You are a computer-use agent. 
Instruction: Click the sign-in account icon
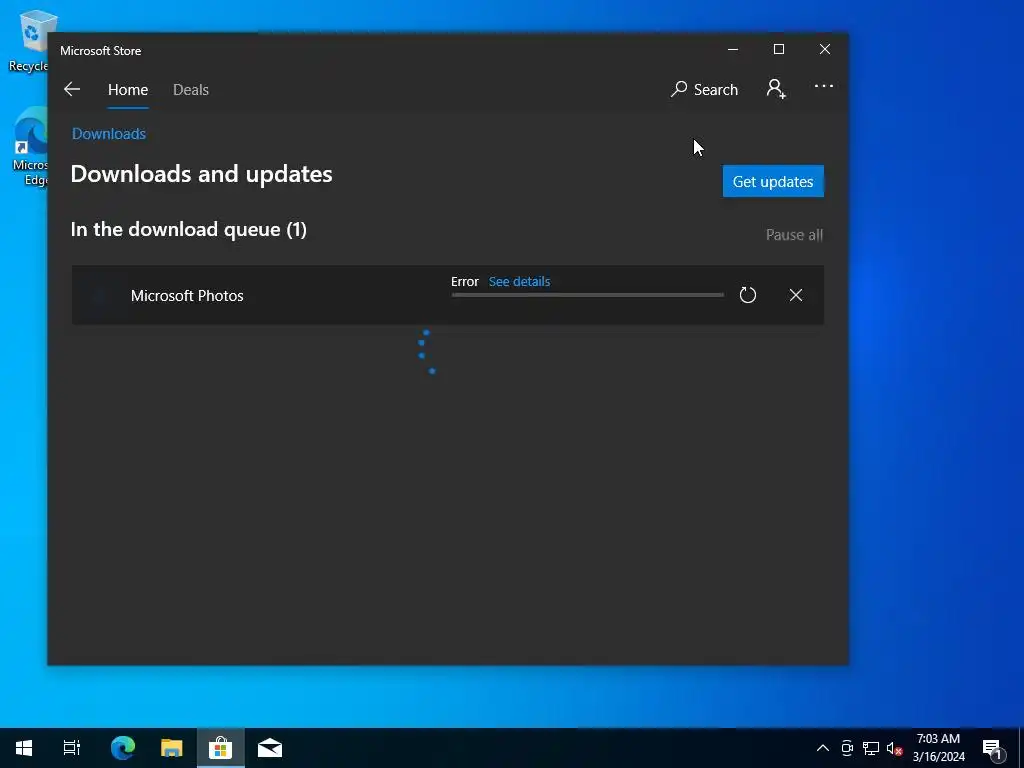[x=776, y=89]
